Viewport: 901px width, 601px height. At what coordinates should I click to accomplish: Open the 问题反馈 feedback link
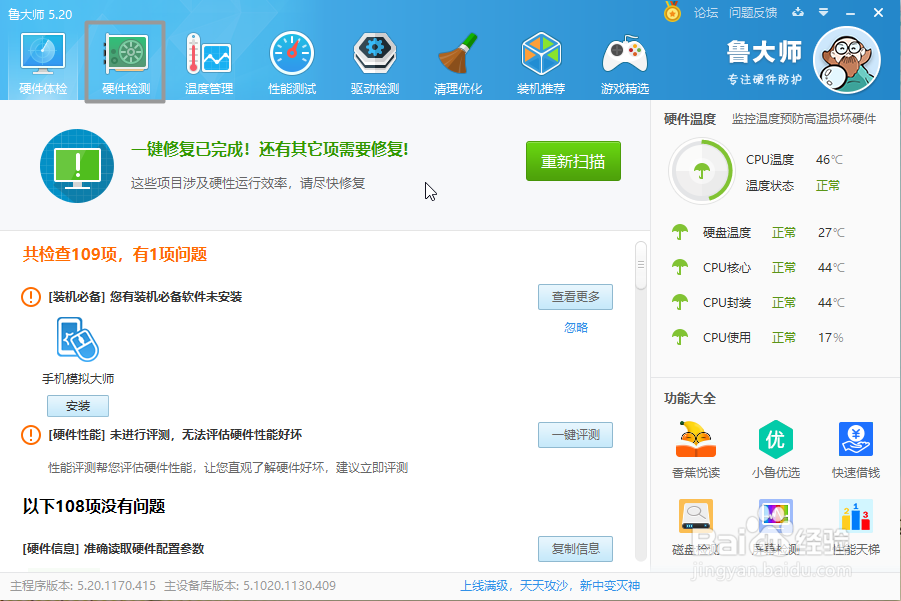pos(753,13)
